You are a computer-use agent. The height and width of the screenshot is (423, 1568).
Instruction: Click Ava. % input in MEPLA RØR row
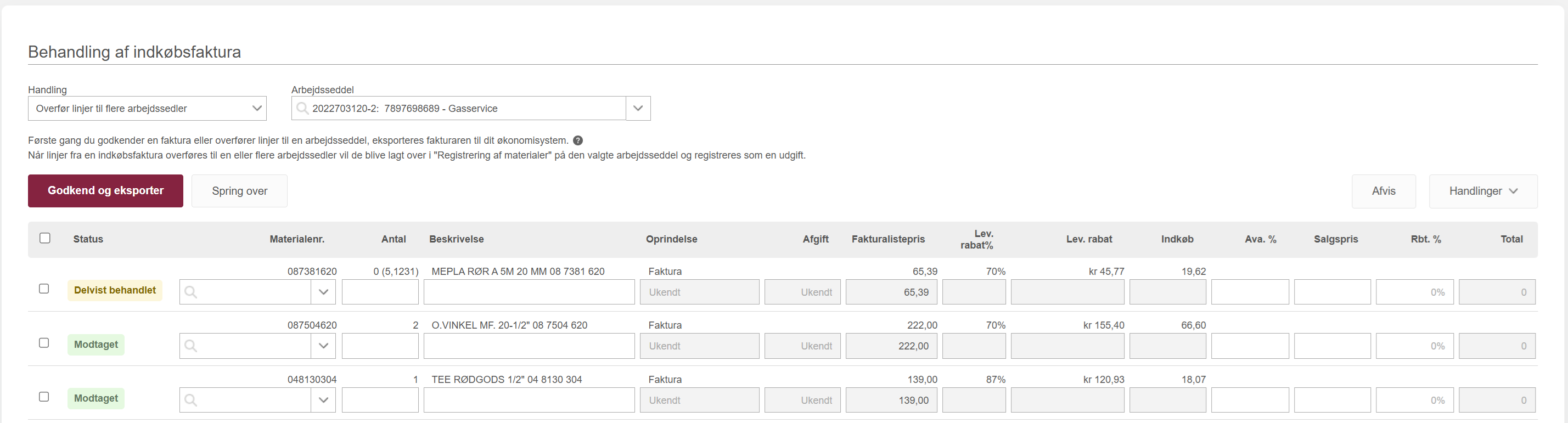point(1250,292)
